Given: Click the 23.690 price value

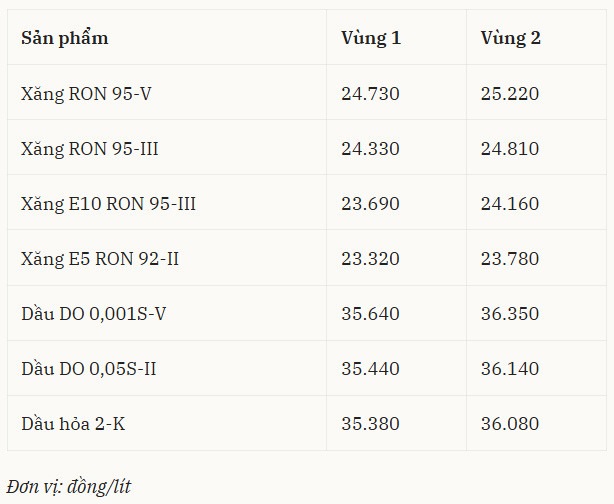Looking at the screenshot, I should (x=370, y=204).
